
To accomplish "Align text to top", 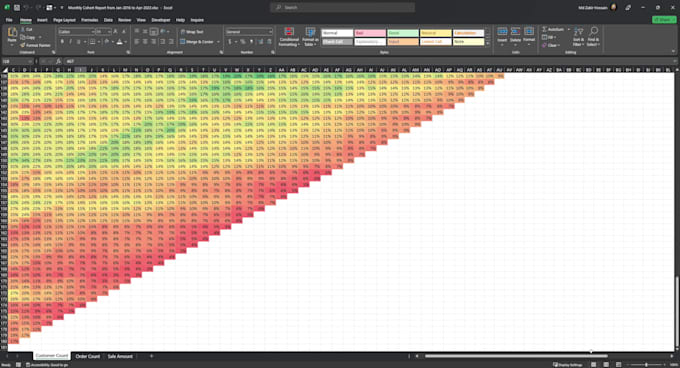I will [x=137, y=32].
